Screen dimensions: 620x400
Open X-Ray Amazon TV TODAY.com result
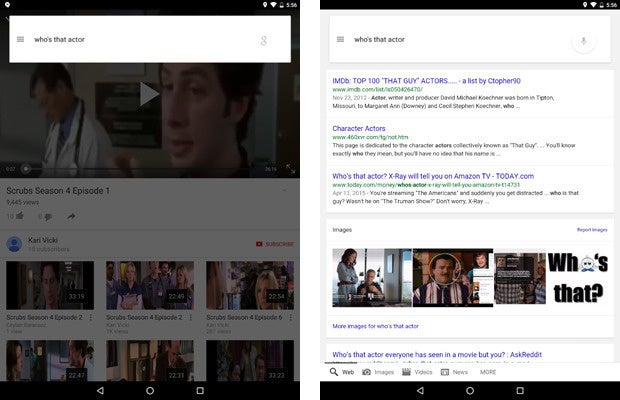click(433, 176)
